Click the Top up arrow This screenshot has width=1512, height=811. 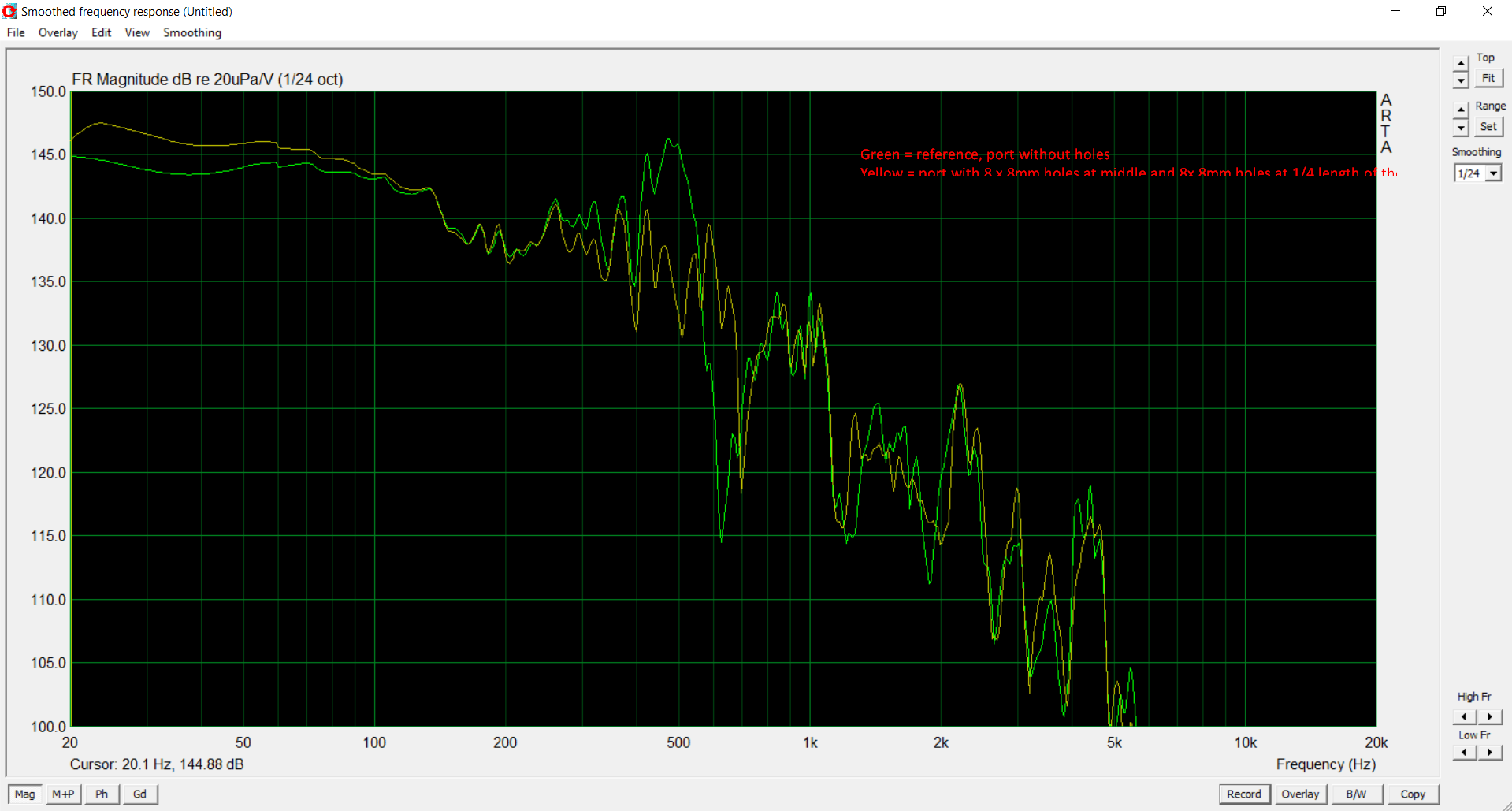click(x=1461, y=64)
